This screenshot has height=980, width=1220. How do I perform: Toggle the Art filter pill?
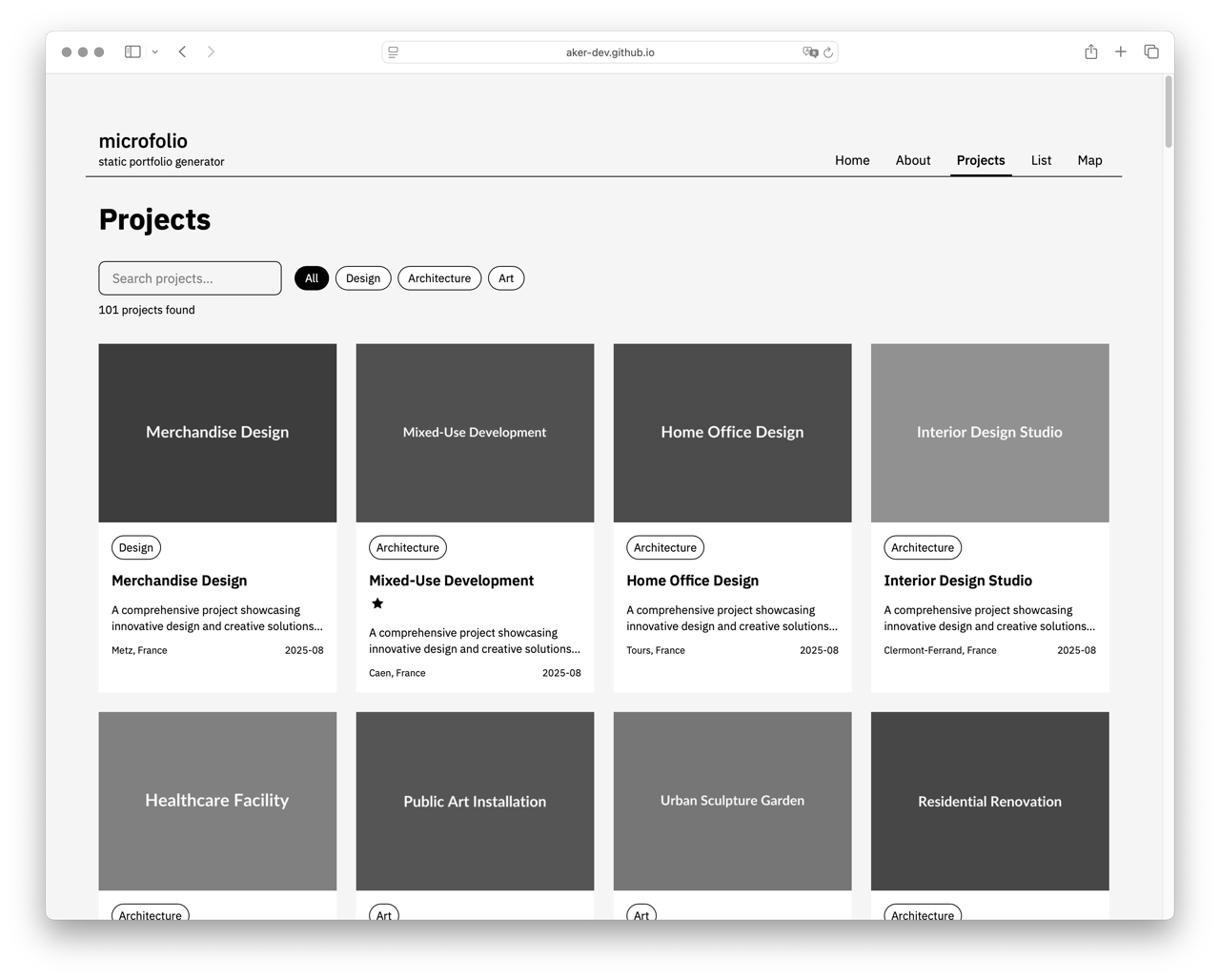[x=506, y=278]
